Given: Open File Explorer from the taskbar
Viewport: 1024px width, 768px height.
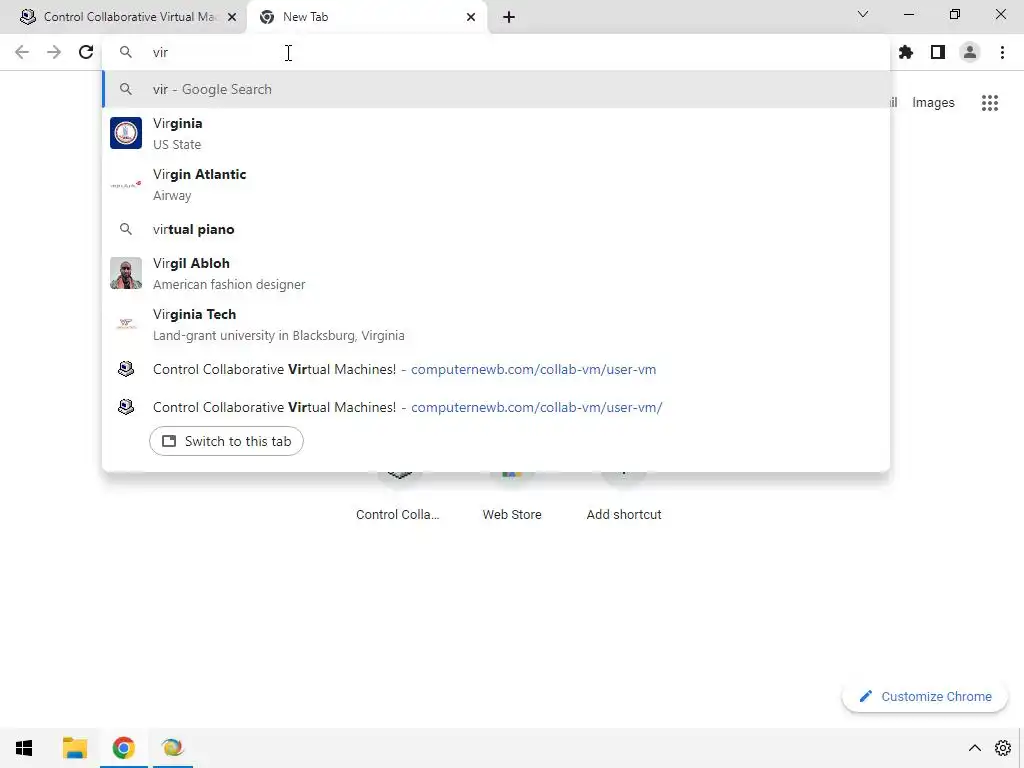Looking at the screenshot, I should point(74,748).
